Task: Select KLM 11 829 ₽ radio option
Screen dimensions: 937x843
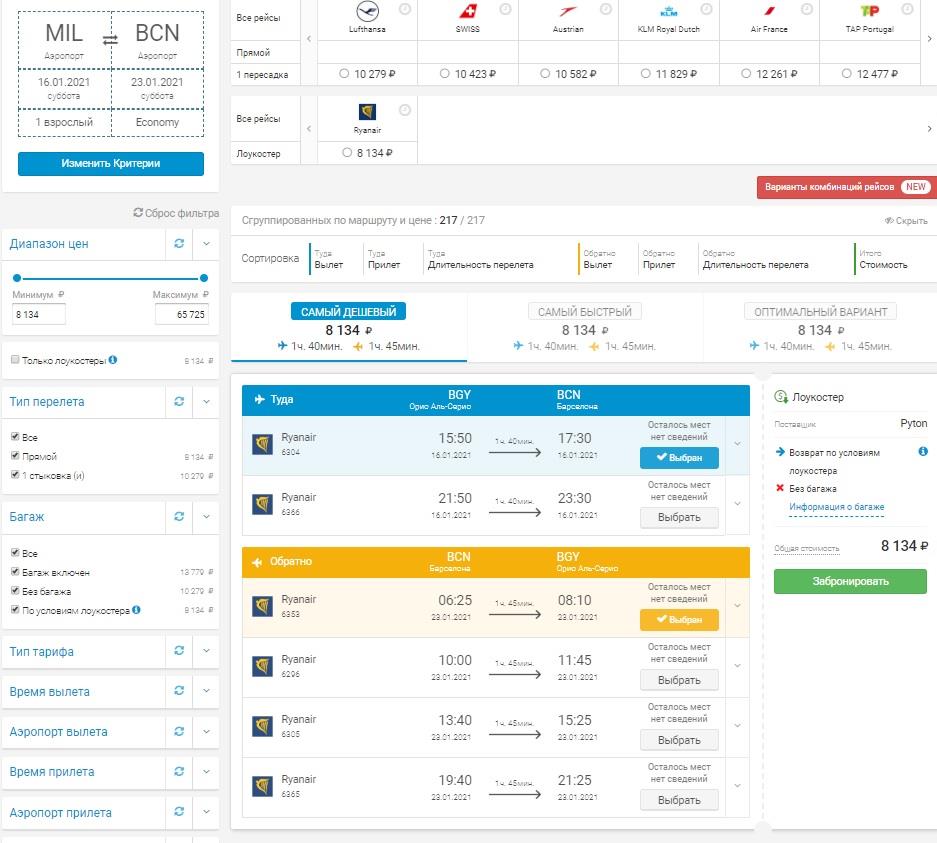Action: (645, 73)
